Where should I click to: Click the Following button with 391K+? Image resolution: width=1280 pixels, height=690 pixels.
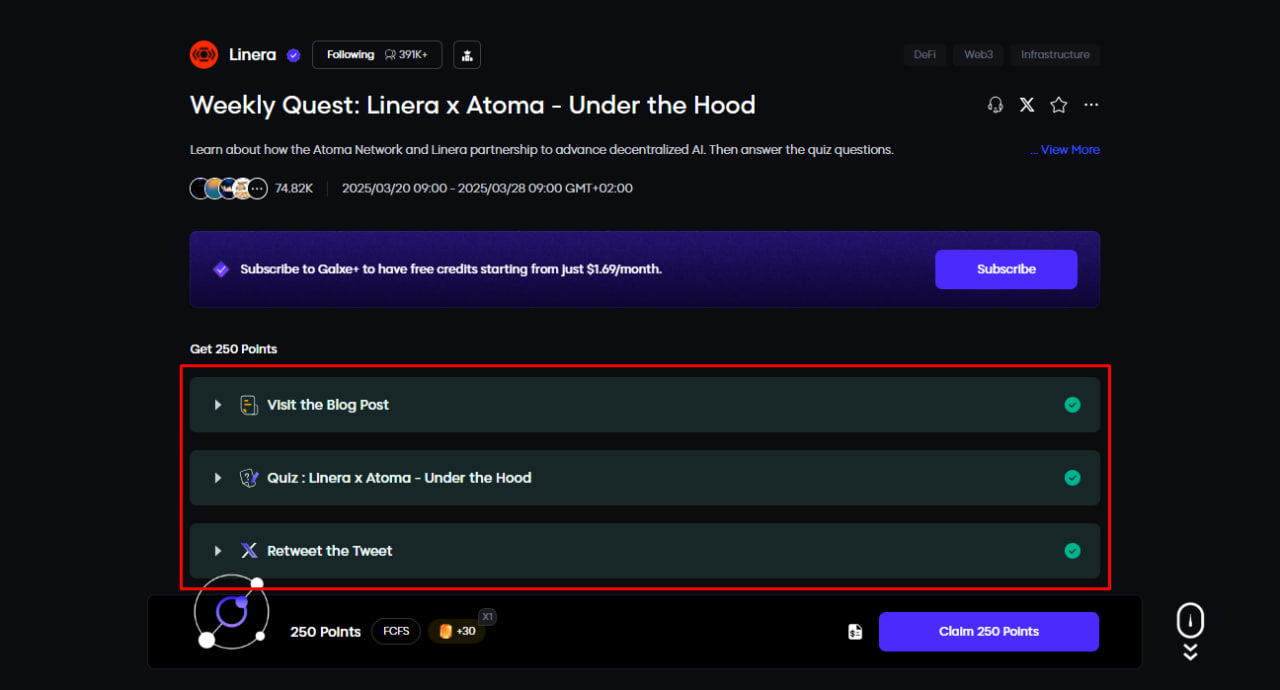click(x=377, y=55)
